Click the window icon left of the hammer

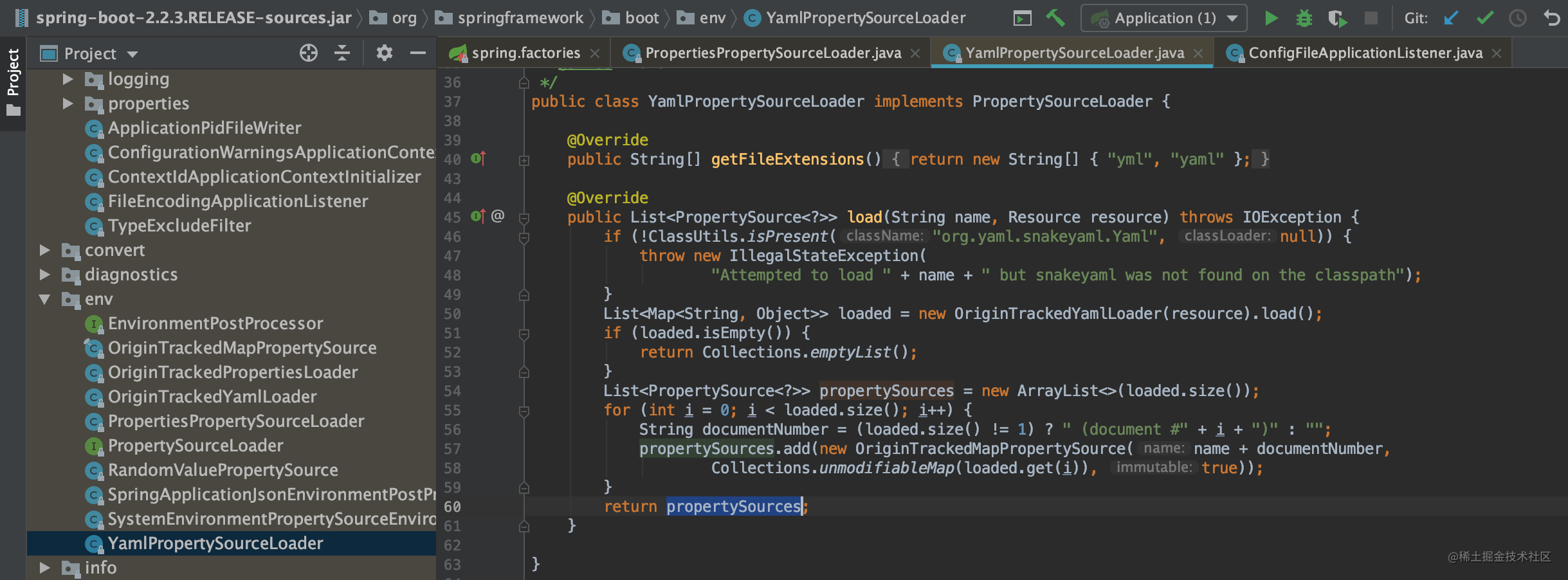pos(1022,18)
